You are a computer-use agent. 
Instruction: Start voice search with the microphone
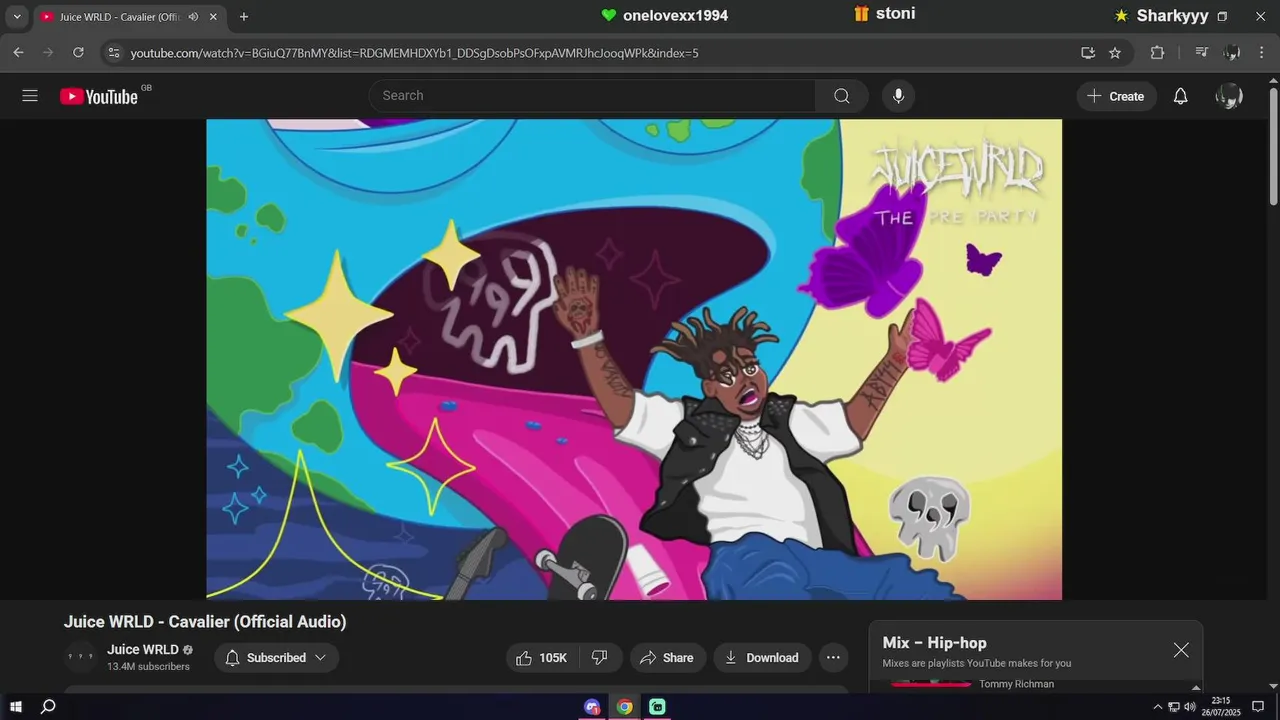click(898, 96)
